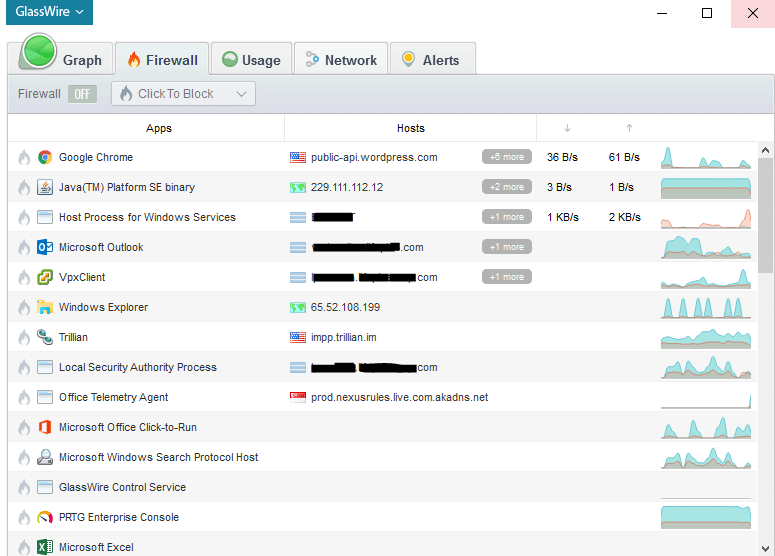Click the public-api.wordpress.com host
Screen dimensions: 775x556
point(374,157)
